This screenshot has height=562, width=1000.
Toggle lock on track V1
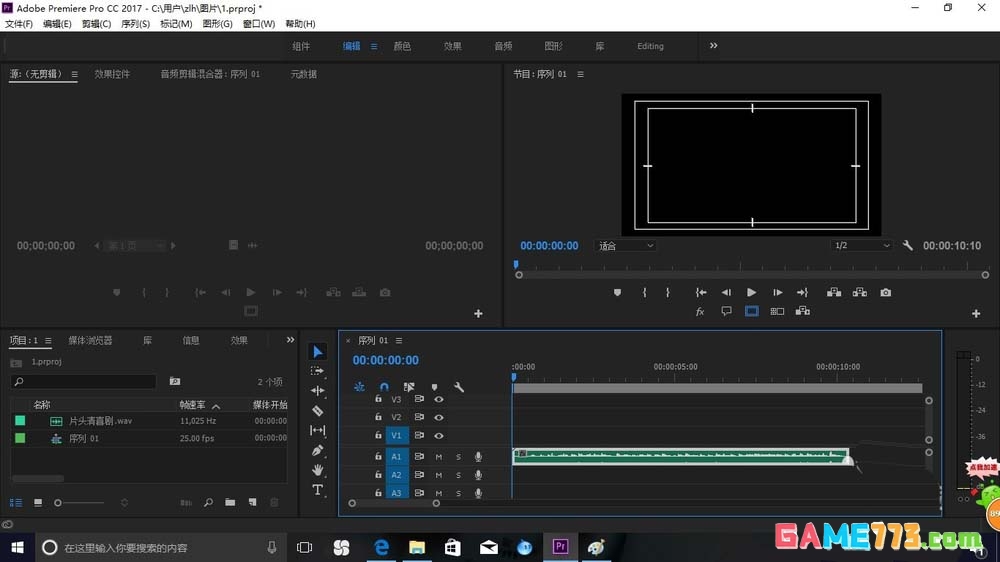point(378,435)
